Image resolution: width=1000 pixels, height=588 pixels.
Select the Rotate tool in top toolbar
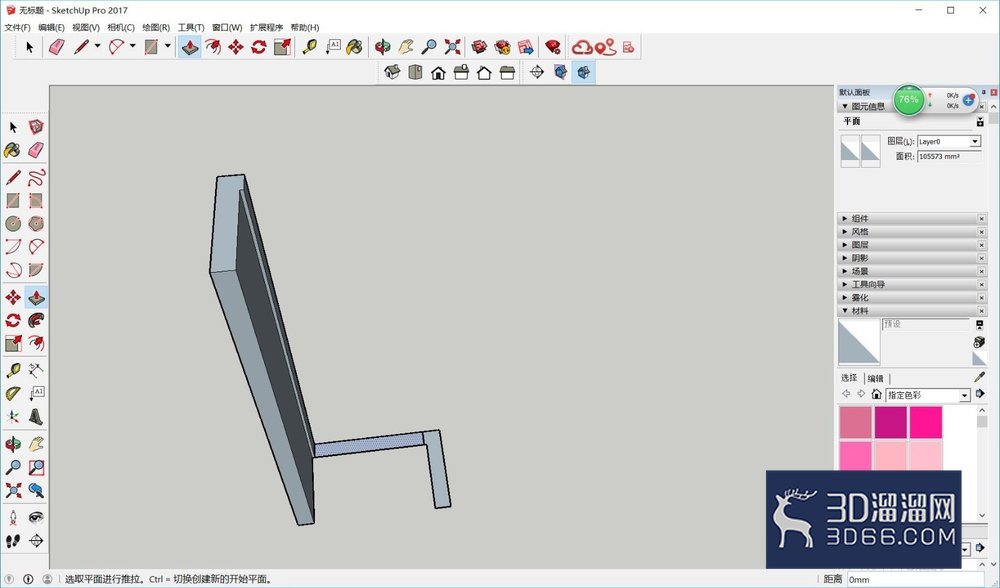259,47
